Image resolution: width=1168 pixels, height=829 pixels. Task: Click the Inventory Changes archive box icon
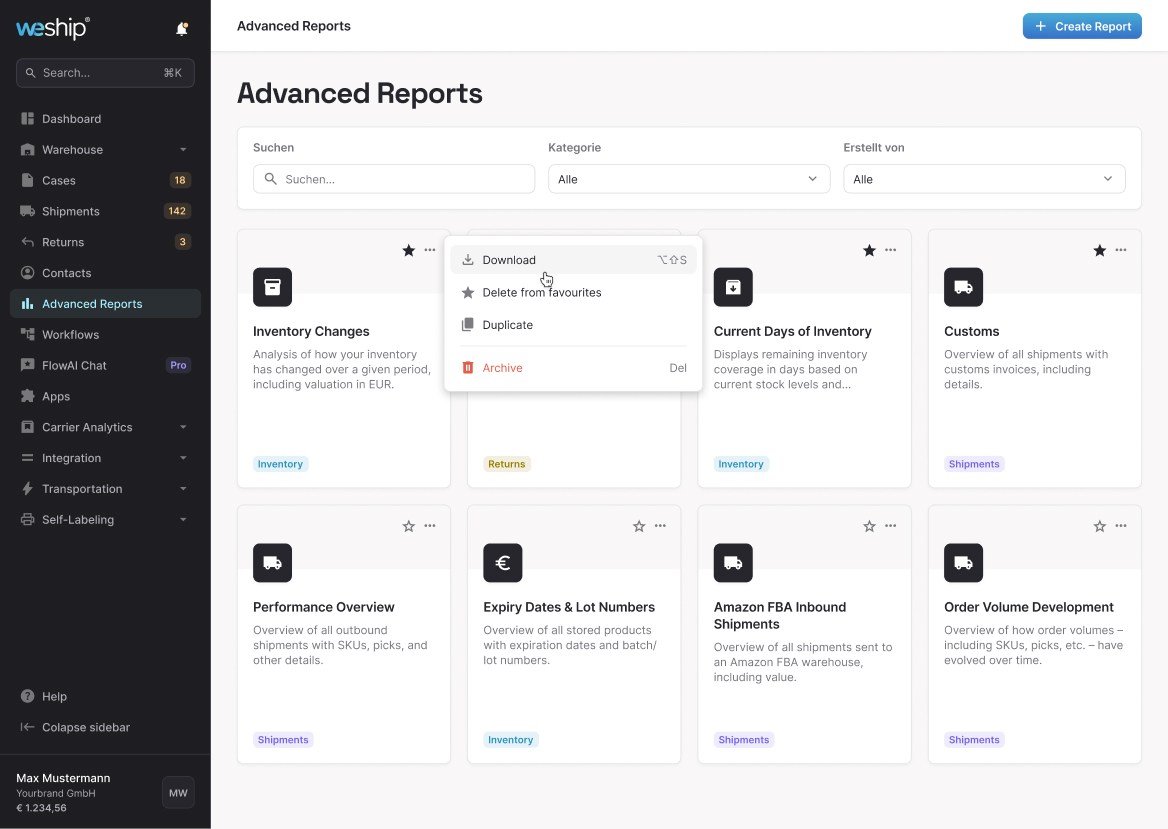coord(272,287)
